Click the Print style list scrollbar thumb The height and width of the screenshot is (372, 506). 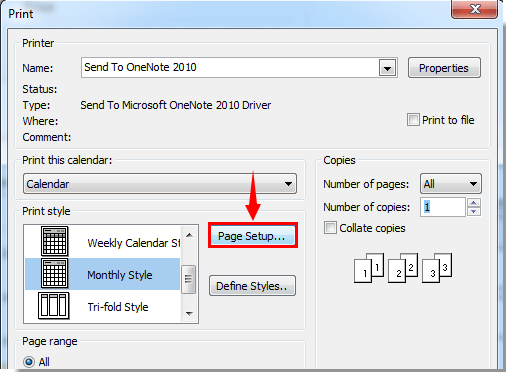click(x=188, y=279)
